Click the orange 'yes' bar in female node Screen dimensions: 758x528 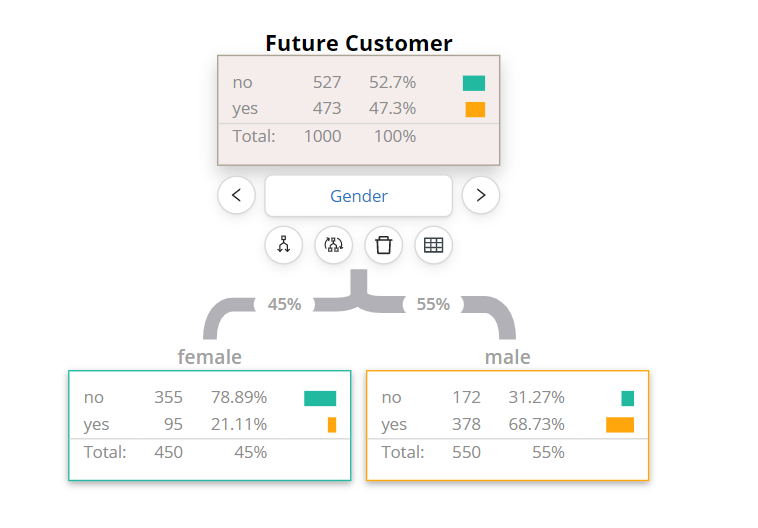[332, 425]
